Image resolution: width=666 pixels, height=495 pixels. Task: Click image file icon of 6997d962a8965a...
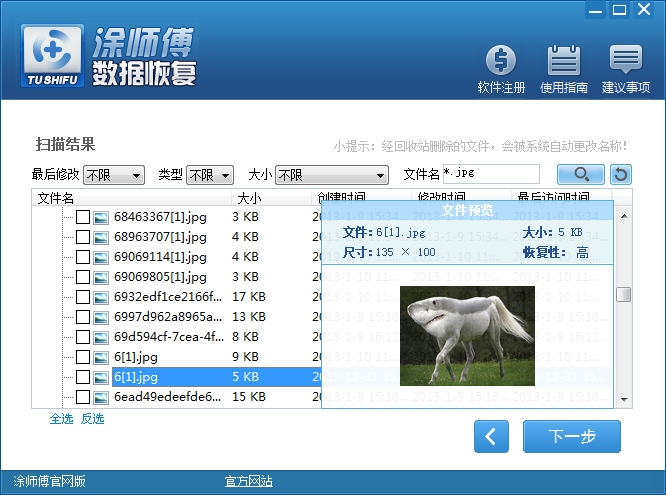tap(101, 317)
